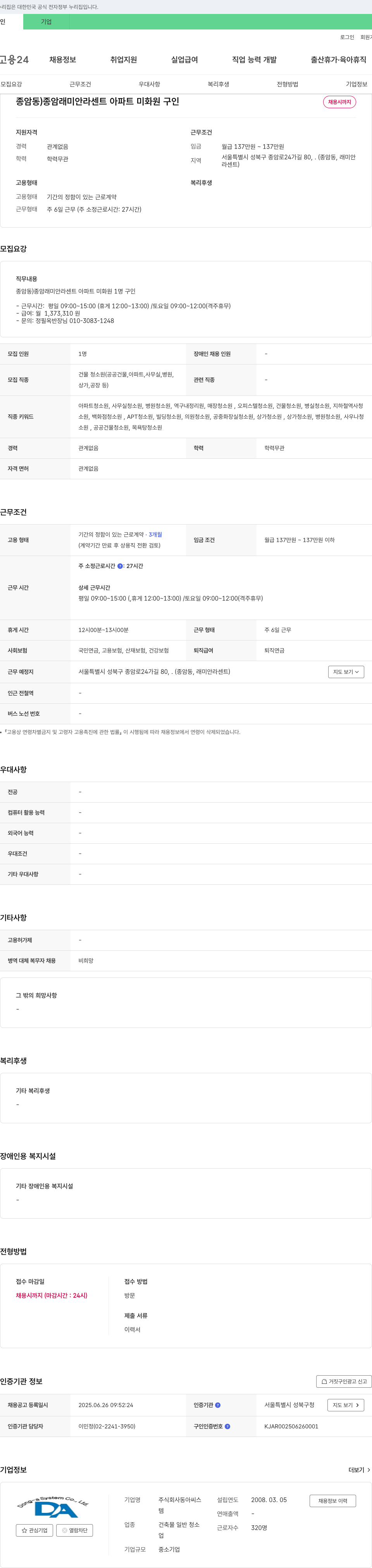372x1568 pixels.
Task: Click the 이민정(02-2241-3950) contact text
Action: (107, 1426)
